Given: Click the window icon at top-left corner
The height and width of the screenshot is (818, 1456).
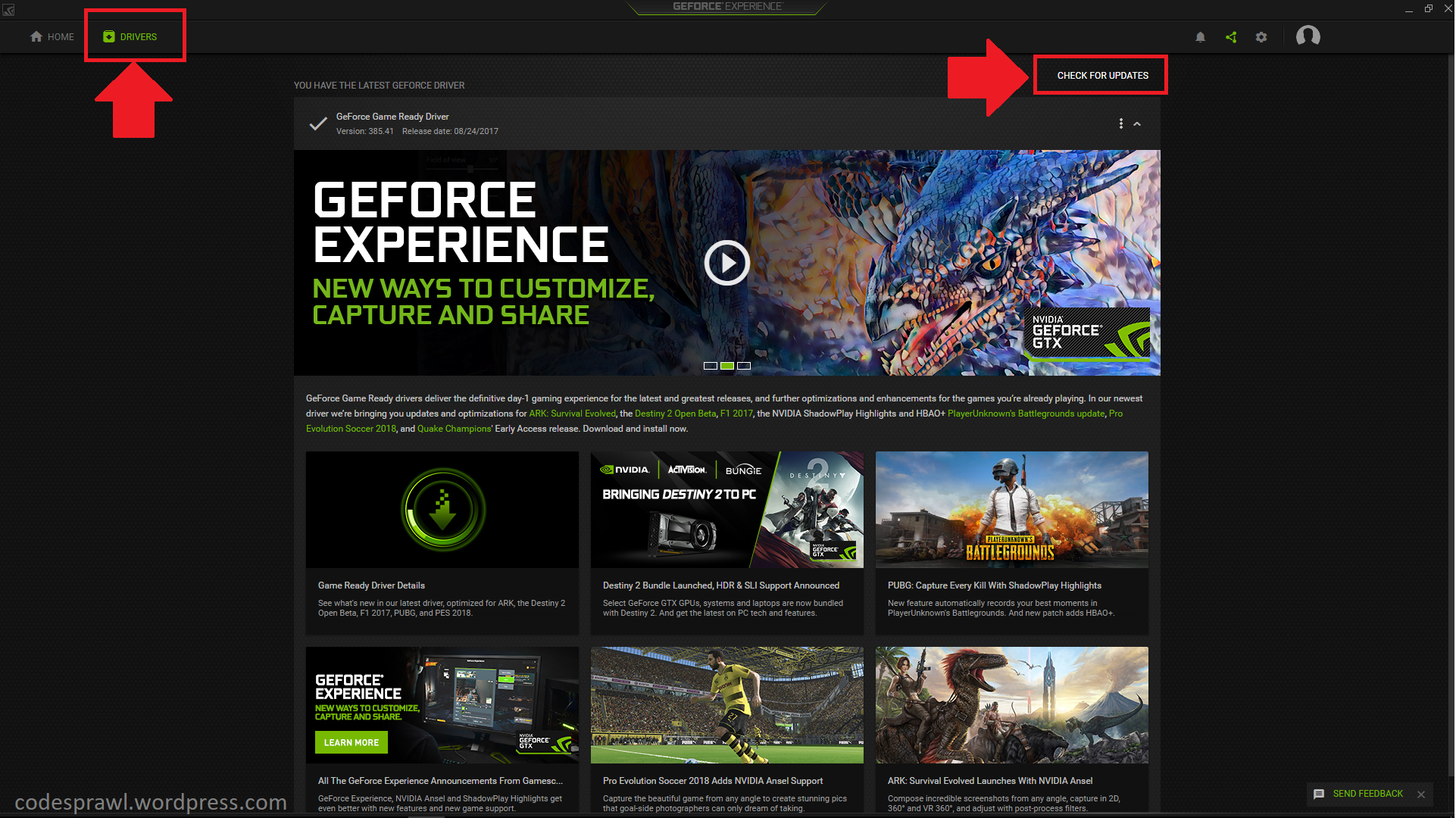Looking at the screenshot, I should [8, 10].
